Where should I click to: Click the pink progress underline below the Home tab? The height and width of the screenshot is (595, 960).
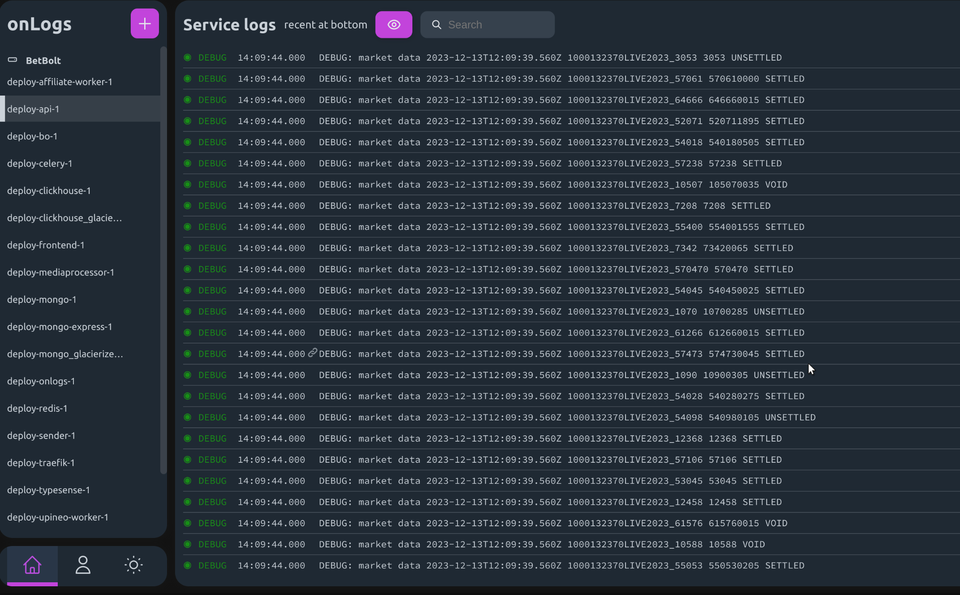point(31,584)
